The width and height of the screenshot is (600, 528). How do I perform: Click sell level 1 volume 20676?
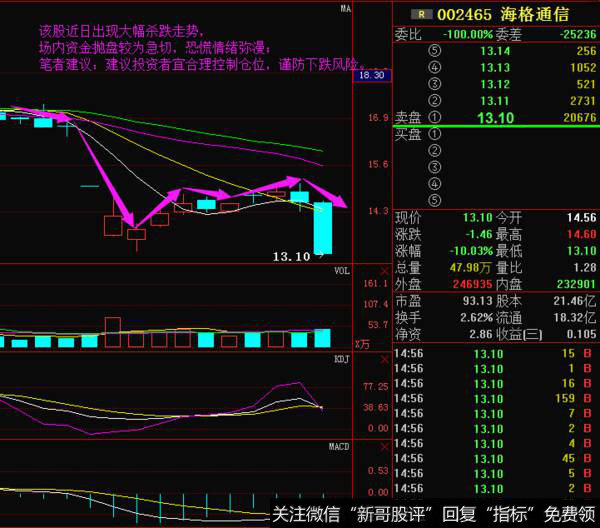(x=580, y=117)
